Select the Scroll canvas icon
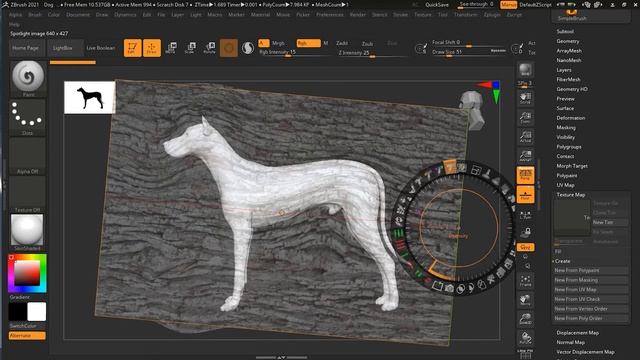 pyautogui.click(x=525, y=98)
